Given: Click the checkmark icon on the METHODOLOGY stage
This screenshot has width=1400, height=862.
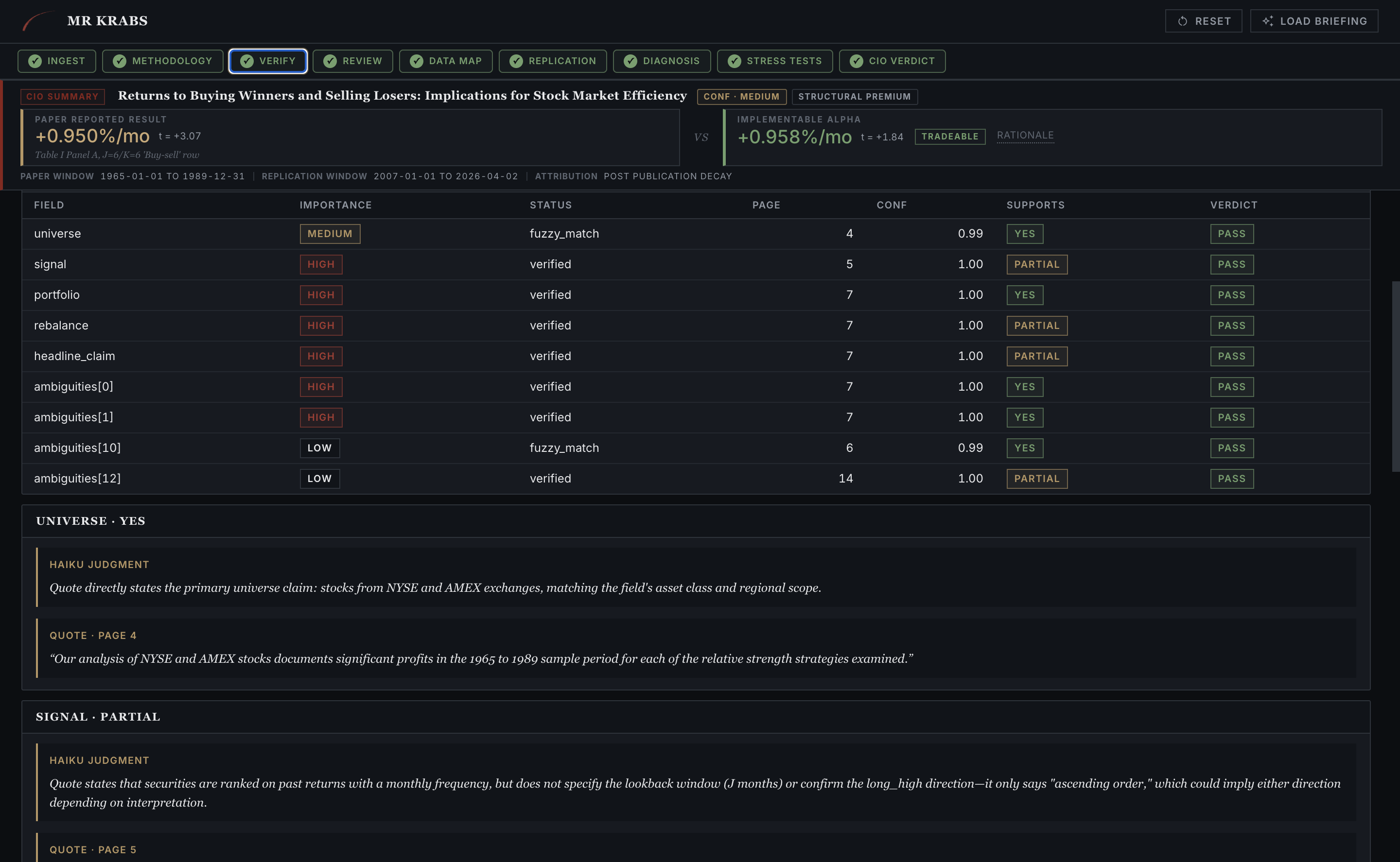Looking at the screenshot, I should point(119,61).
